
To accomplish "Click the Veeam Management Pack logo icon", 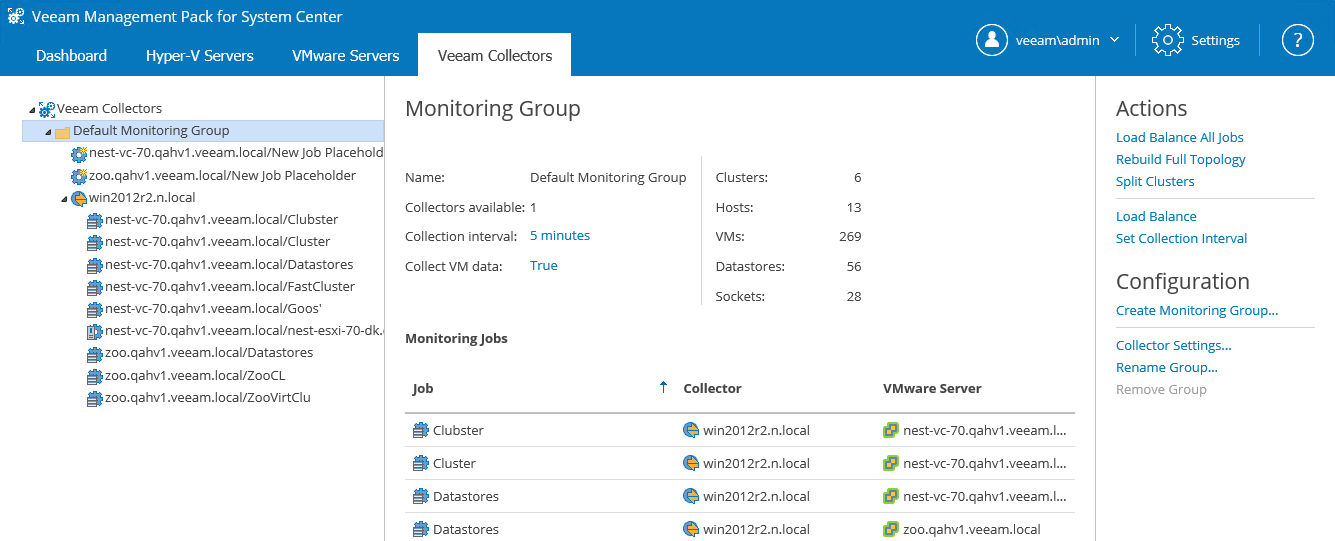I will tap(16, 16).
